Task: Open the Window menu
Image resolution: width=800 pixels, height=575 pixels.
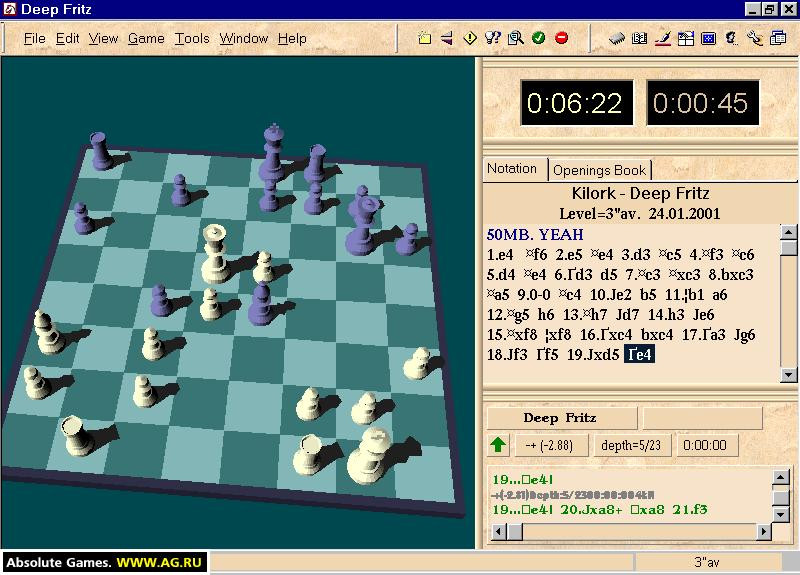Action: pyautogui.click(x=243, y=38)
